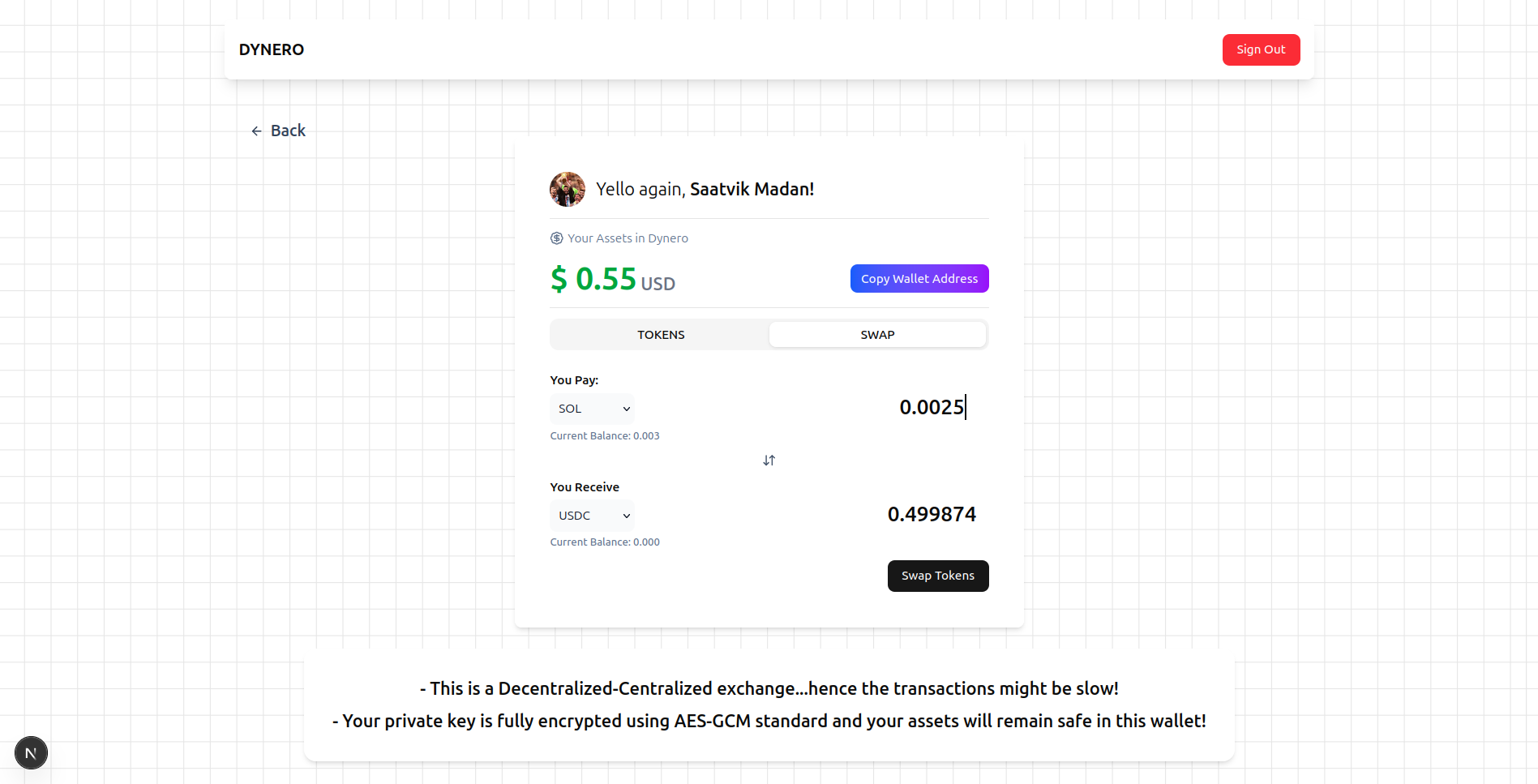Click the chevron in the SOL selector
The width and height of the screenshot is (1538, 784).
coord(626,409)
